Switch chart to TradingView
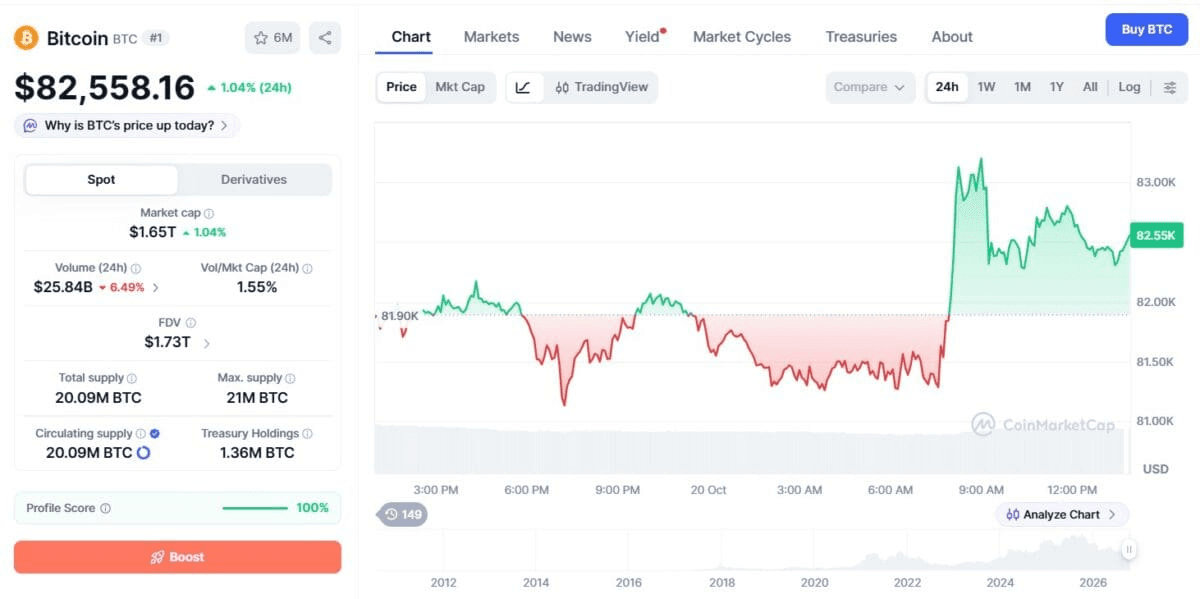Viewport: 1200px width, 599px height. click(602, 87)
